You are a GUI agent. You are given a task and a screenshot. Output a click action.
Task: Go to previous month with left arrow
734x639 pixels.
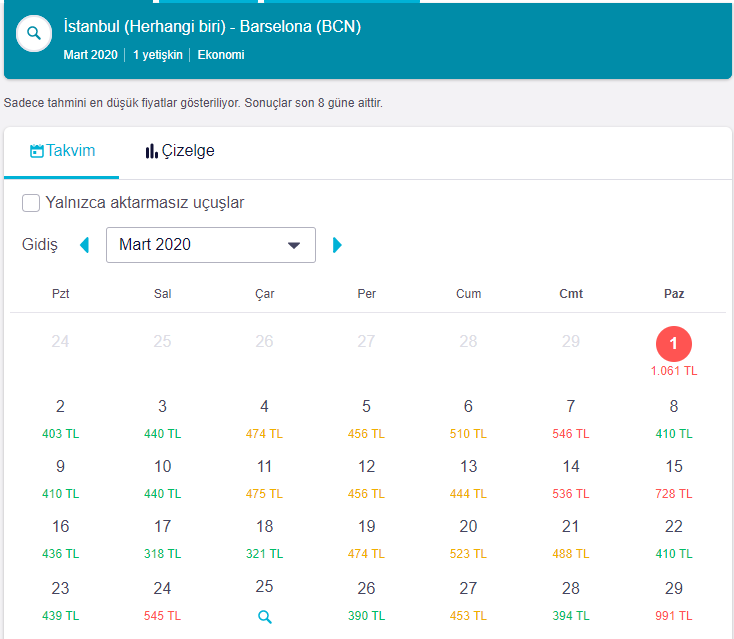(85, 245)
